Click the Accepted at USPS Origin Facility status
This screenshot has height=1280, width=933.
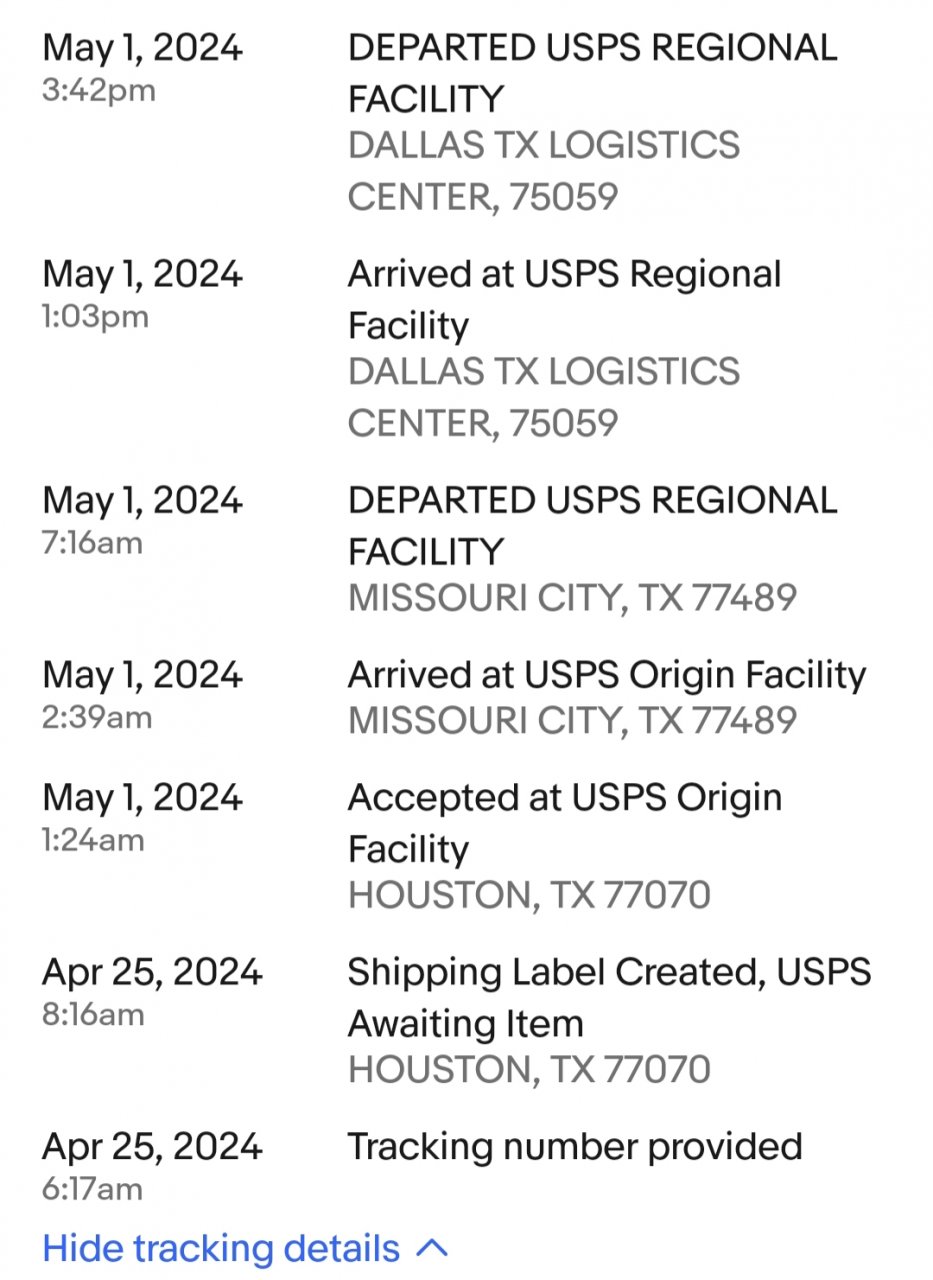tap(564, 822)
